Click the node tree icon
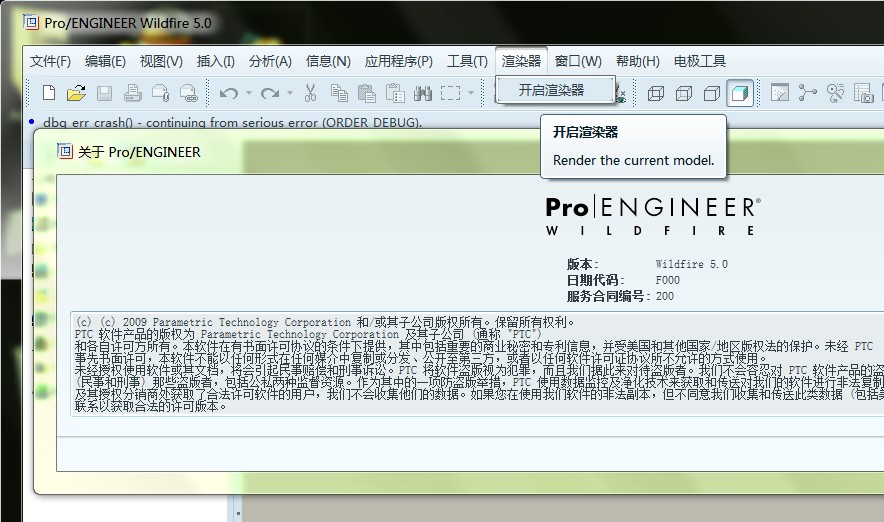 (807, 92)
